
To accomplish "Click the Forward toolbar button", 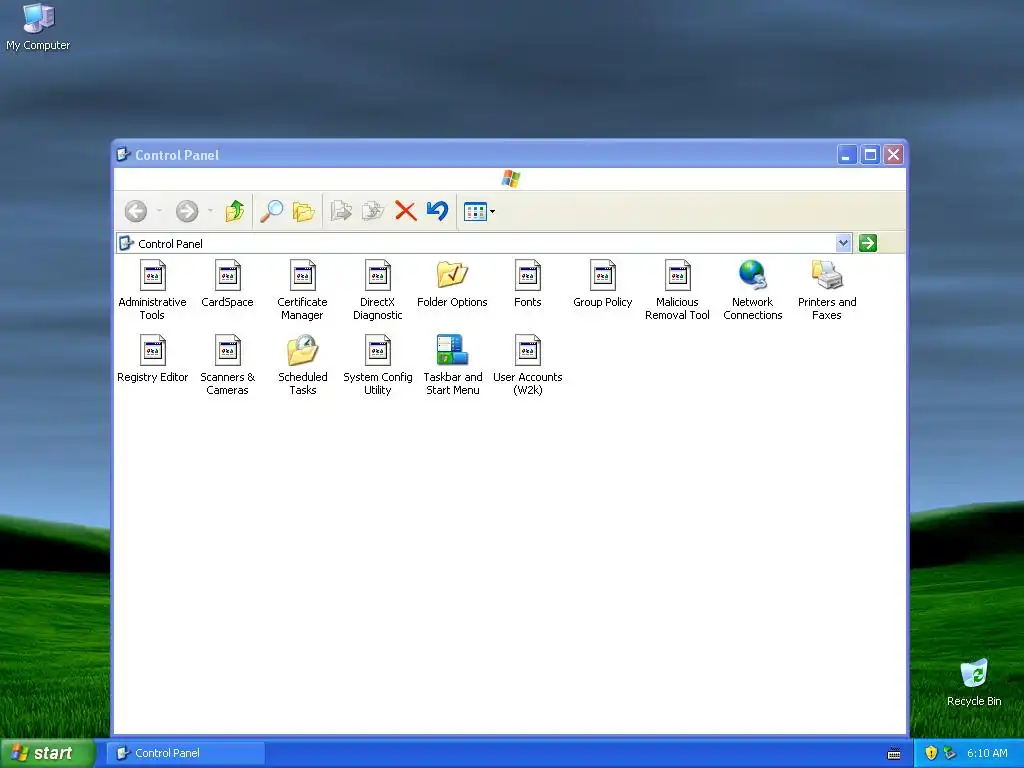I will 187,211.
